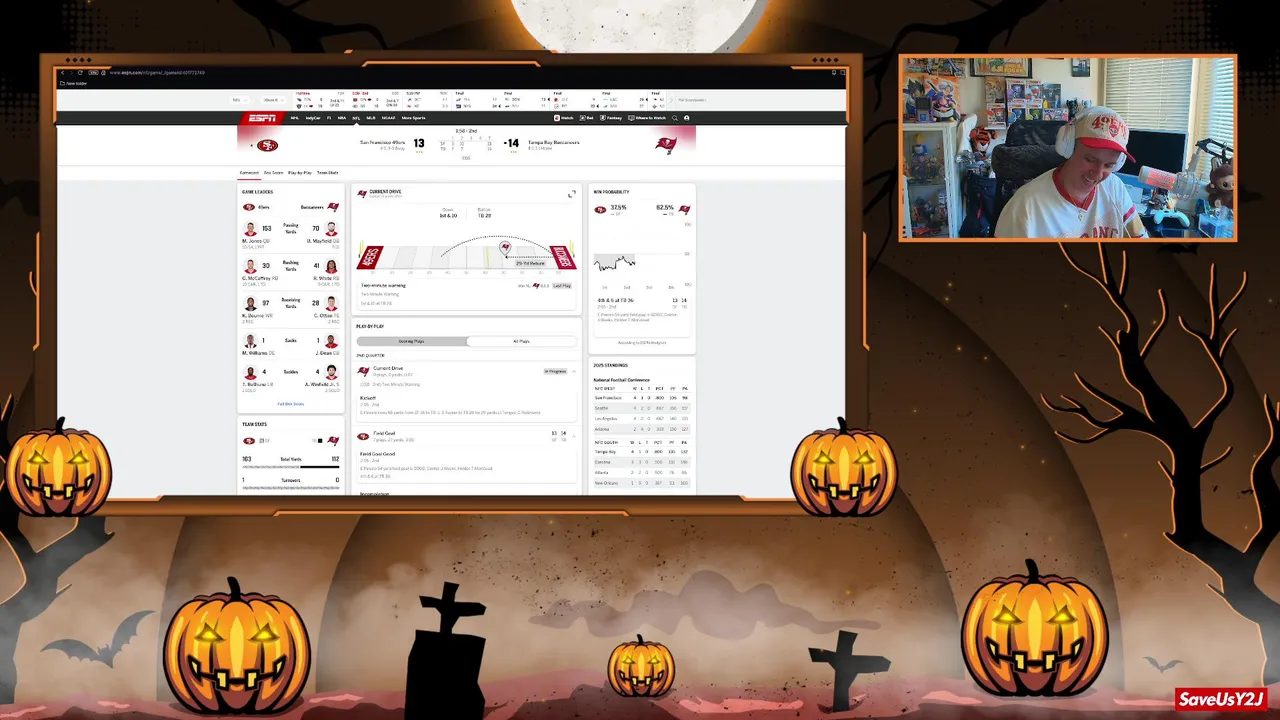Collapse the Field Goal drive section

click(x=573, y=436)
